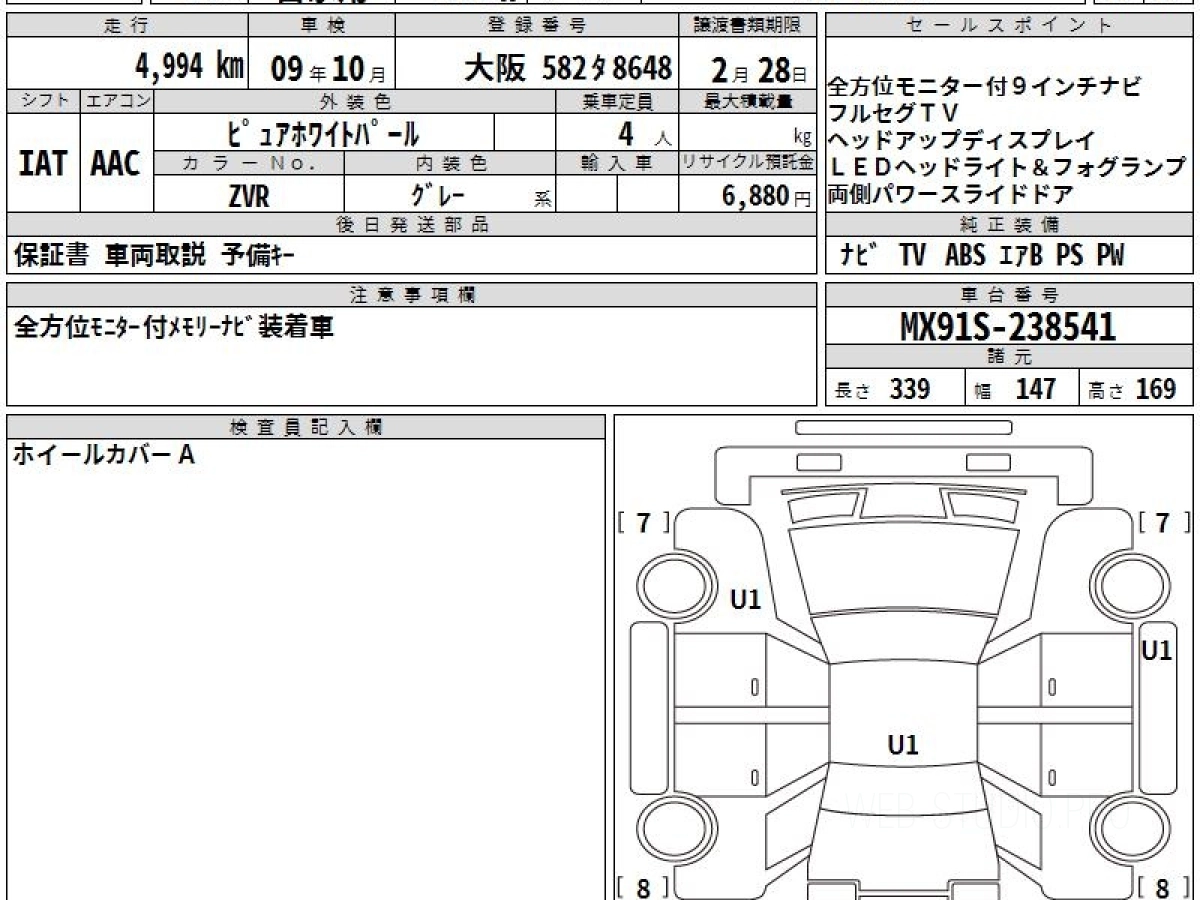This screenshot has width=1200, height=900.
Task: Select the U1 mark on the car roof
Action: [x=903, y=745]
